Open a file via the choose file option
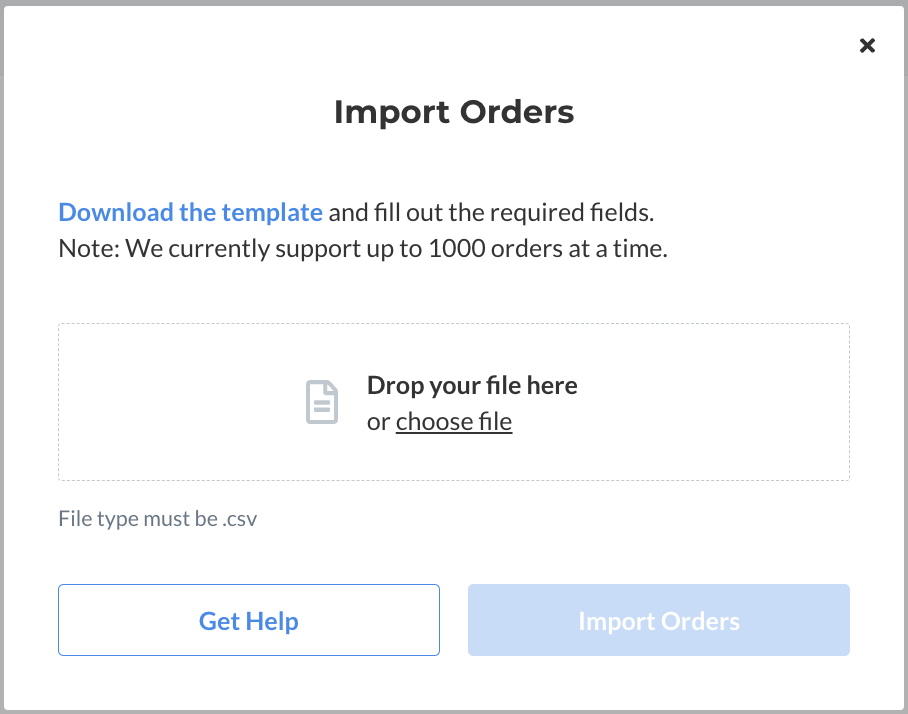This screenshot has width=908, height=714. [453, 421]
